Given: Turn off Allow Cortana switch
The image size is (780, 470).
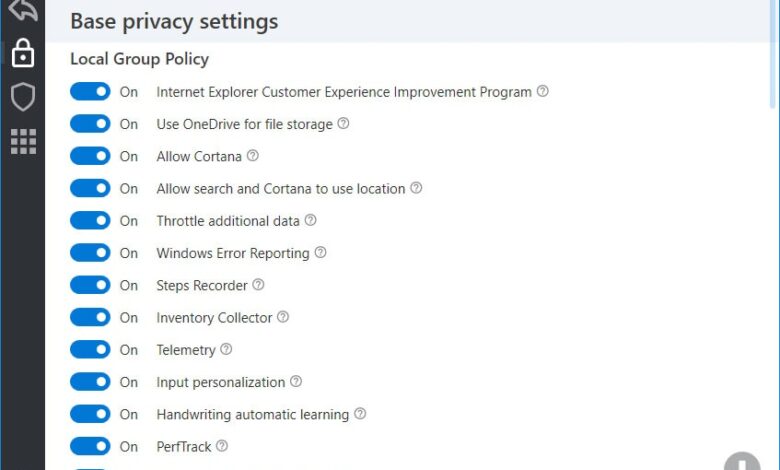Looking at the screenshot, I should coord(90,156).
